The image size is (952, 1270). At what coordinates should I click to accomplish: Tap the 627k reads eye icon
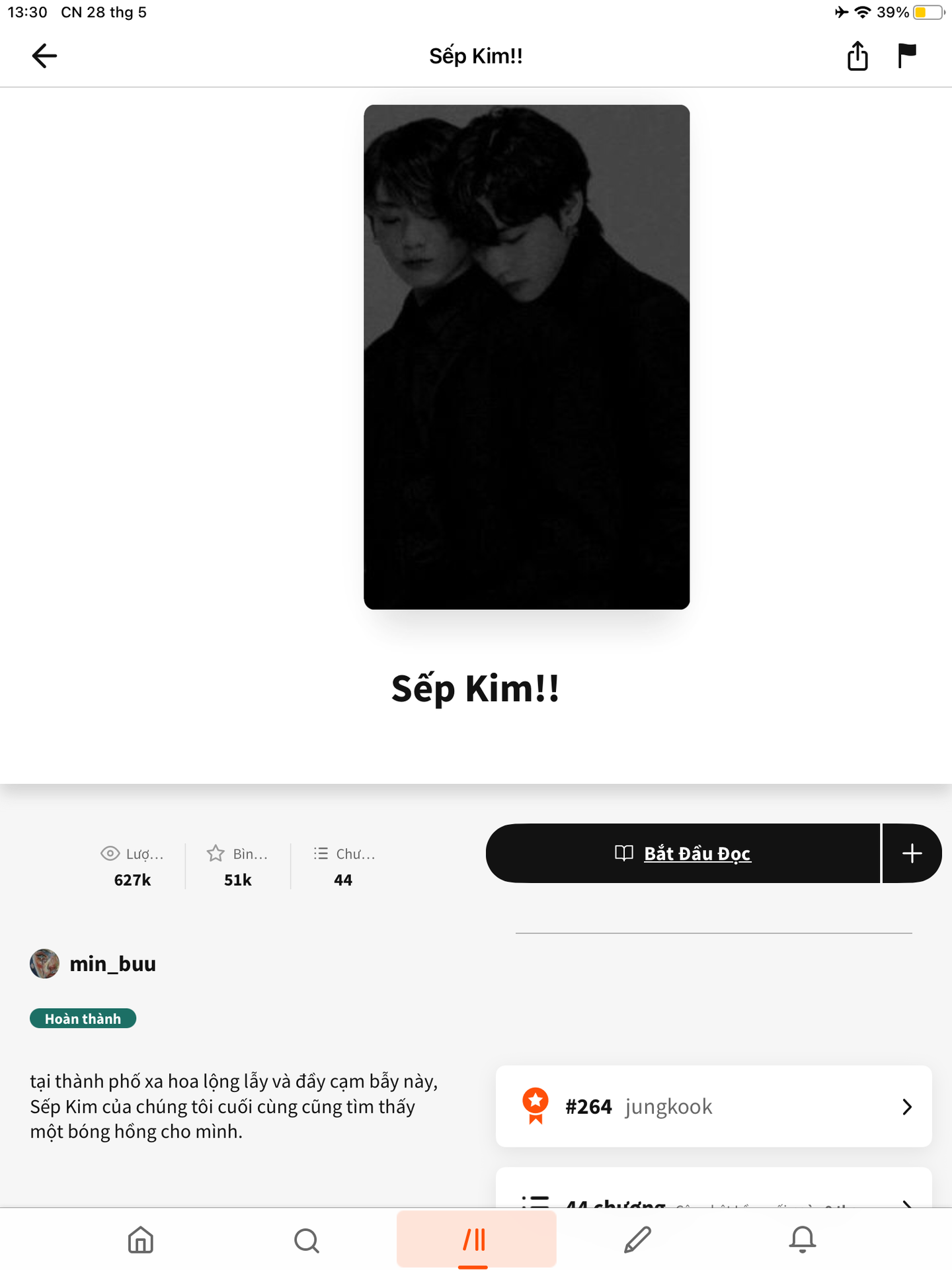110,853
